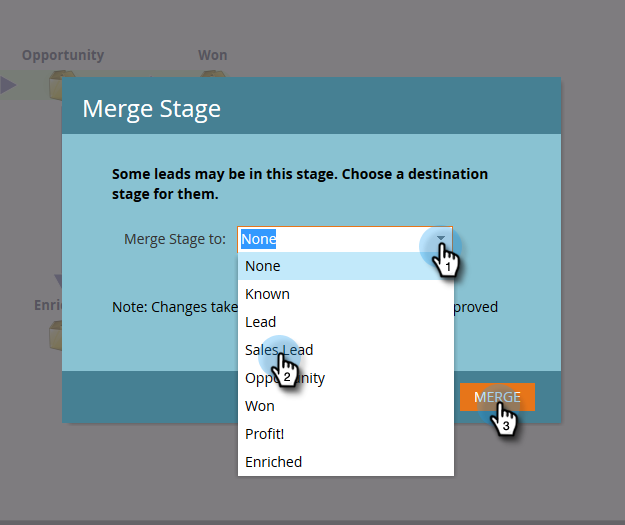The width and height of the screenshot is (625, 525).
Task: Click the Merge Stage dialog title bar
Action: 311,106
